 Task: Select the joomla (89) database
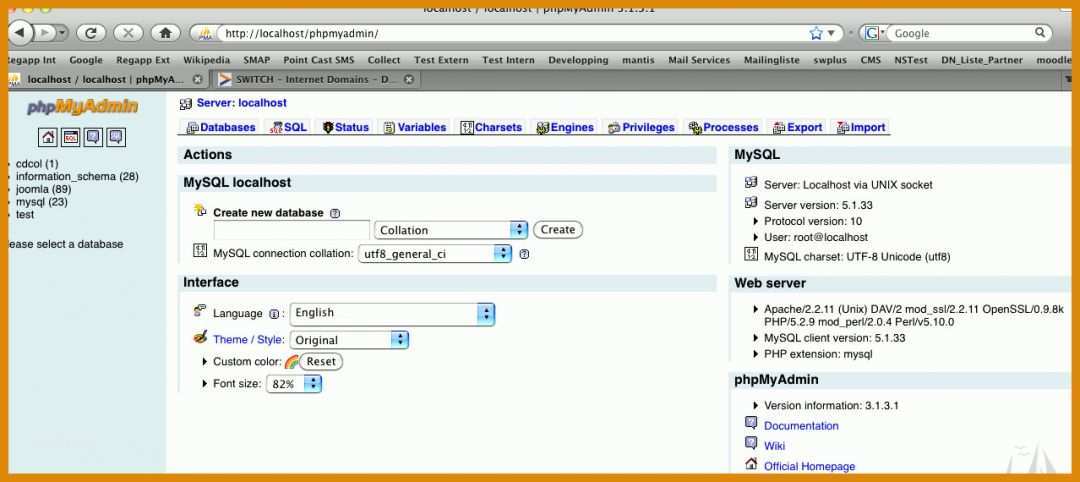coord(43,189)
